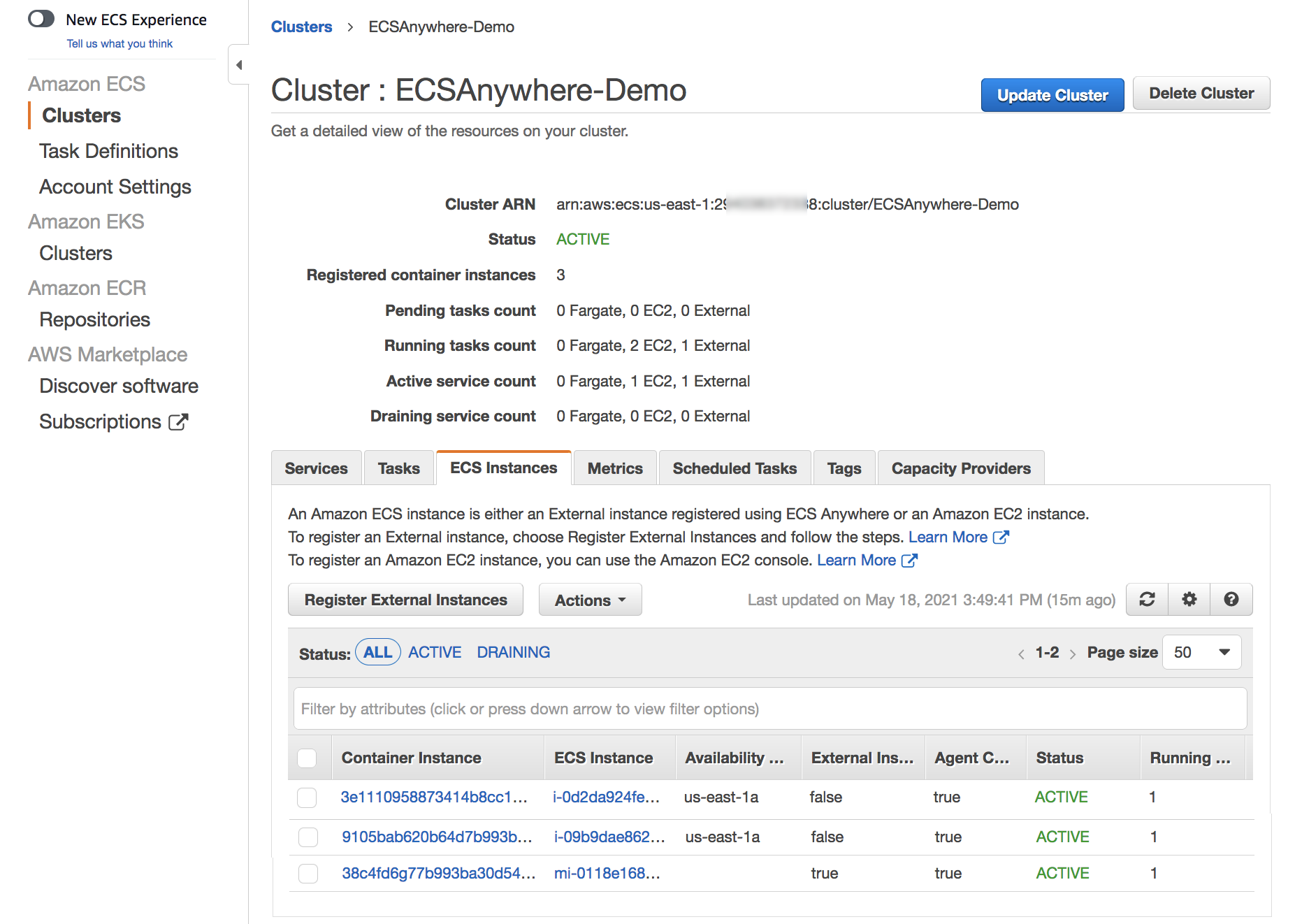Click the Delete Cluster button
The height and width of the screenshot is (924, 1295).
point(1201,94)
